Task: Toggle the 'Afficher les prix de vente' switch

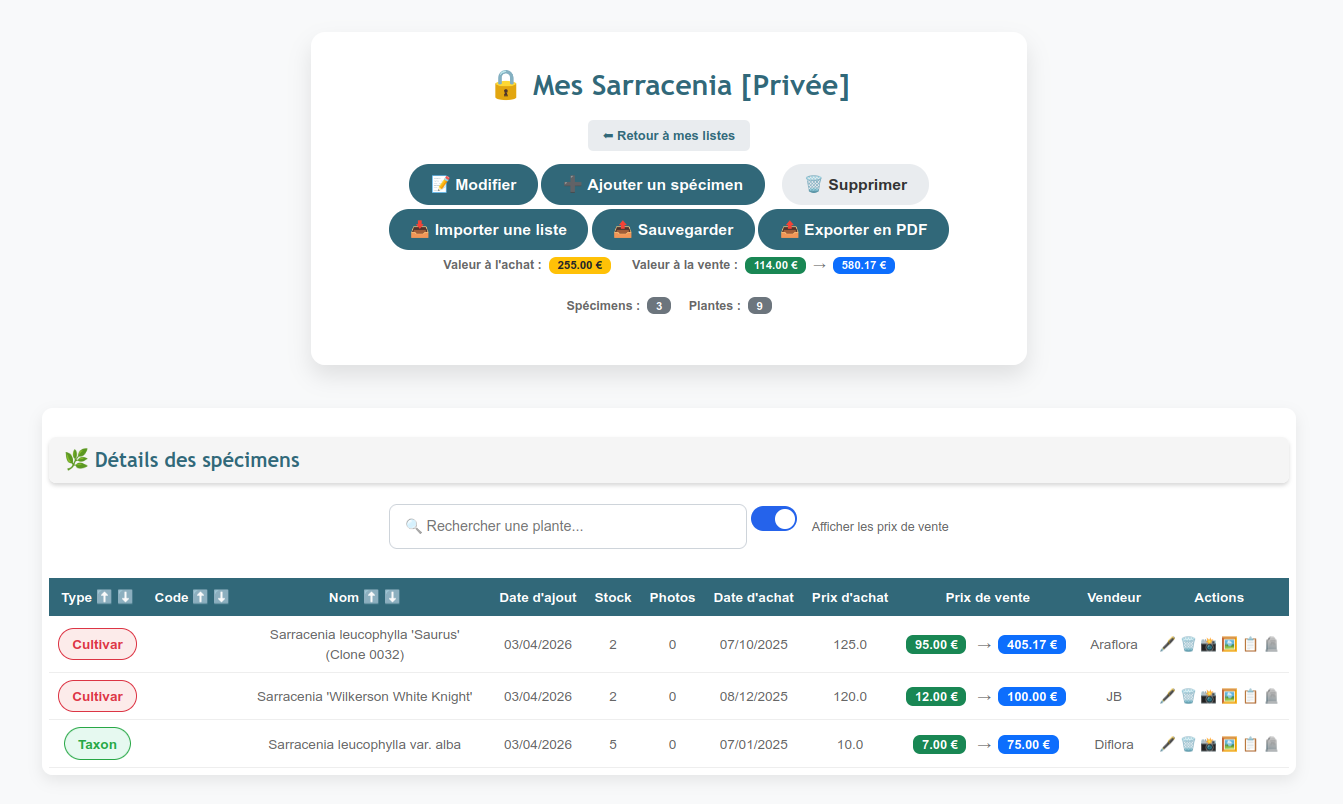Action: click(773, 519)
